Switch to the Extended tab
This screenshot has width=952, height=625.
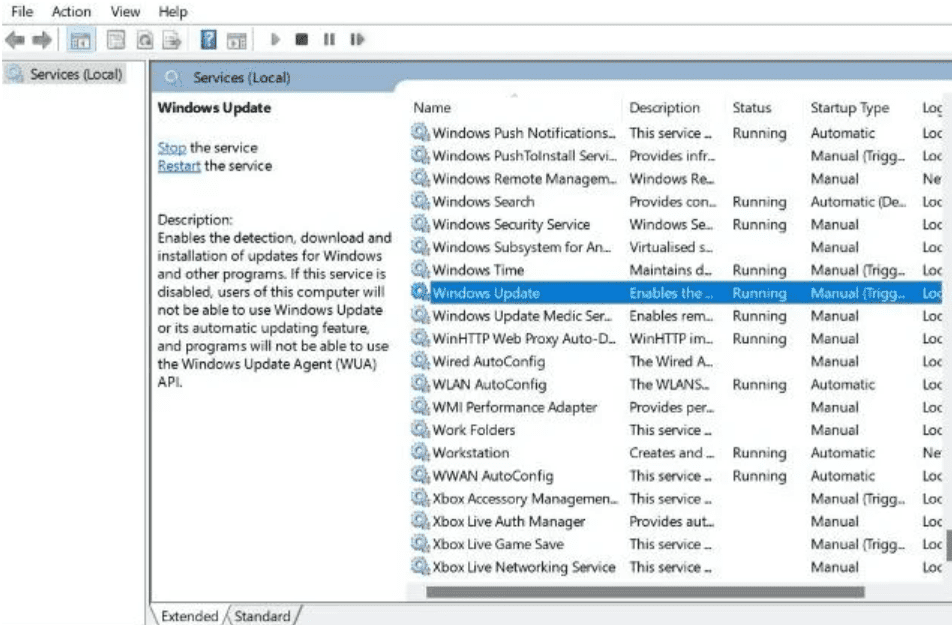coord(189,616)
